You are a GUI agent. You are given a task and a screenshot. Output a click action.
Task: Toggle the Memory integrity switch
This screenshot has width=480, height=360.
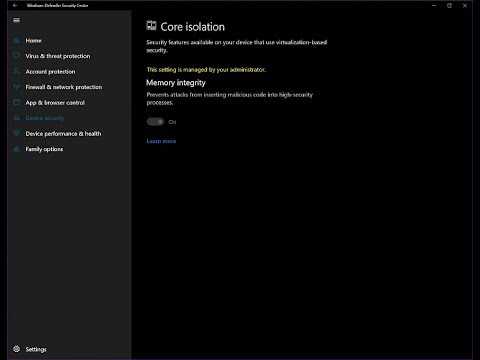[x=155, y=122]
